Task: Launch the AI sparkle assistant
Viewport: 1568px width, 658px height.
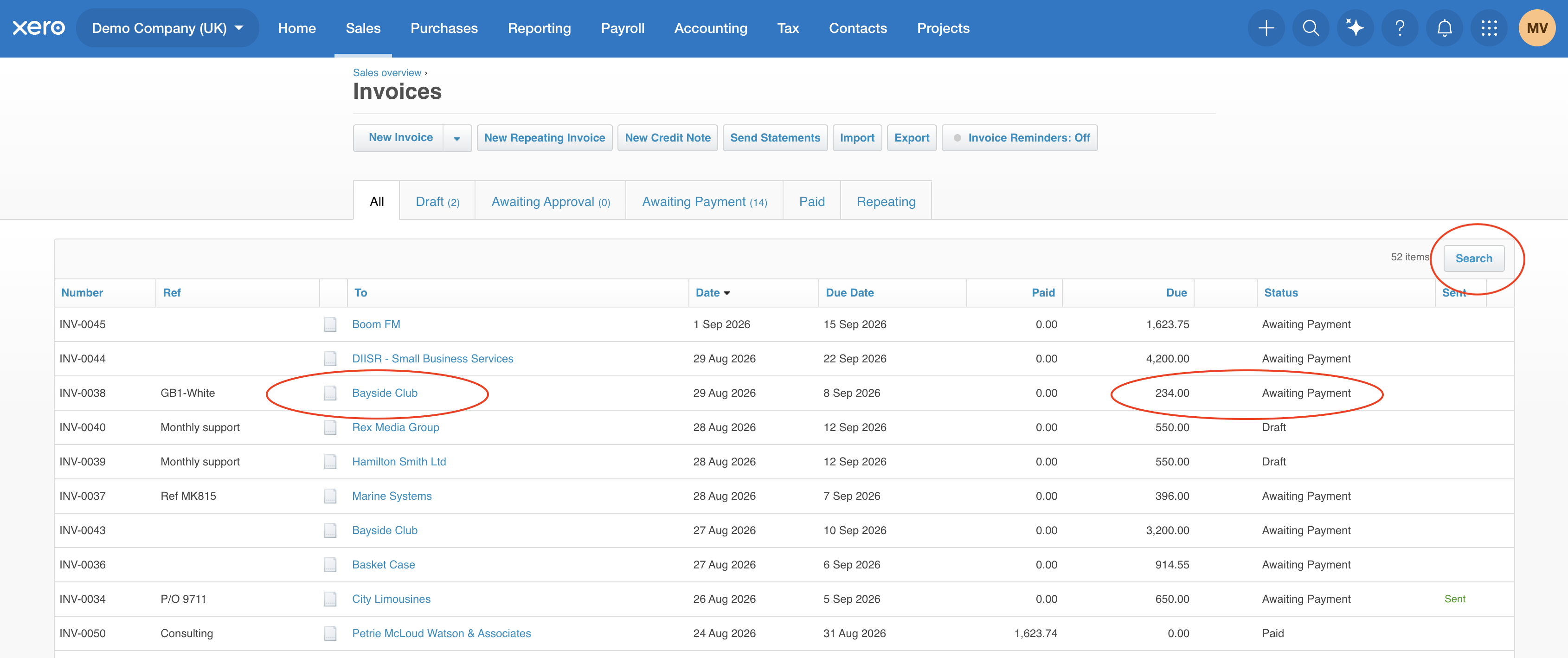Action: (1355, 28)
